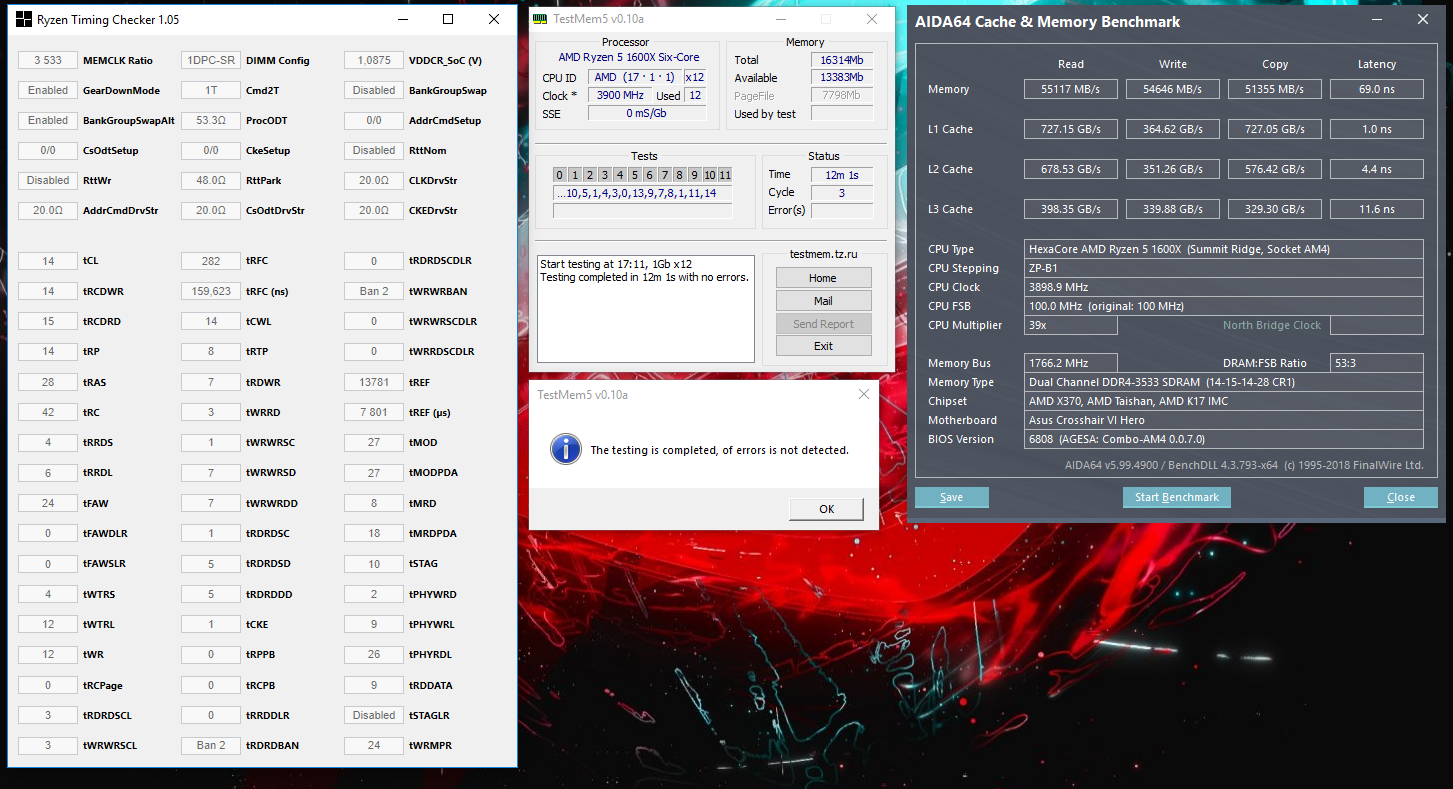Viewport: 1453px width, 789px height.
Task: Click the Mail button in TestMem5
Action: point(823,301)
